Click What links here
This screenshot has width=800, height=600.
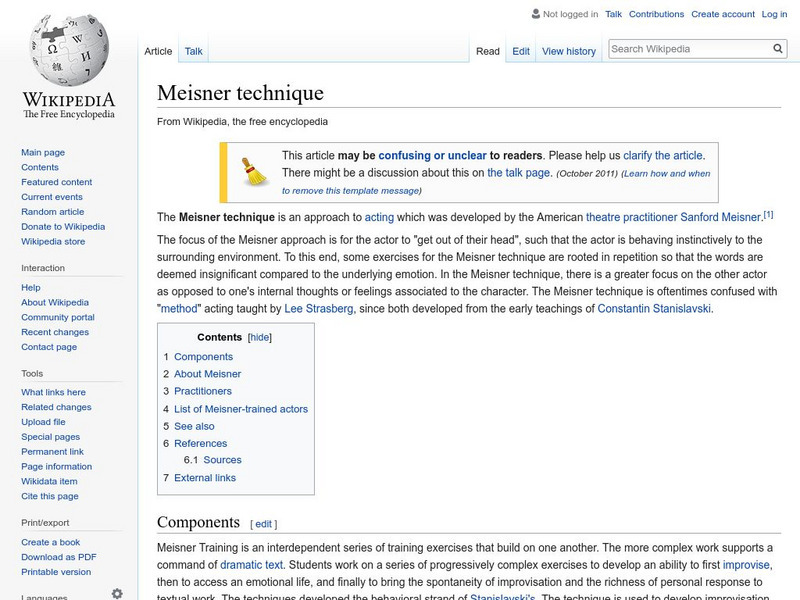click(x=53, y=392)
